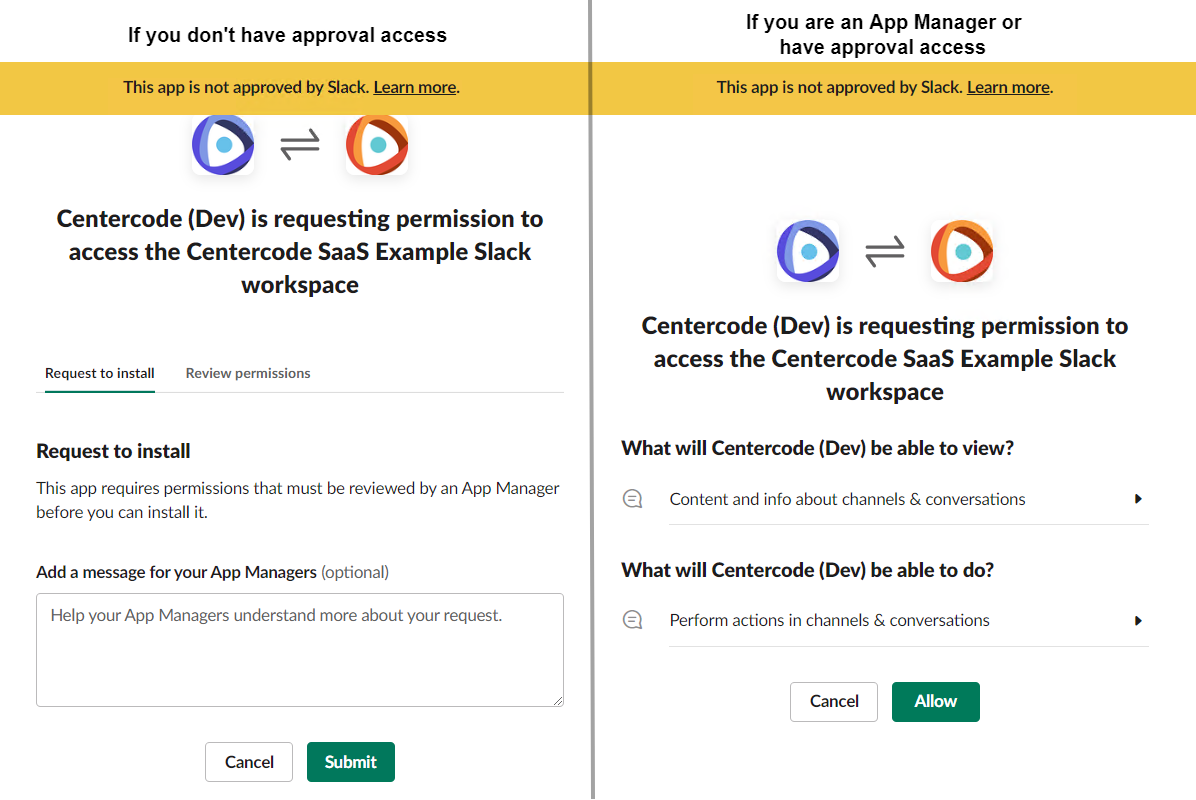Screen dimensions: 1196x800
Task: Click the exchange arrows icon in right panel
Action: click(x=885, y=251)
